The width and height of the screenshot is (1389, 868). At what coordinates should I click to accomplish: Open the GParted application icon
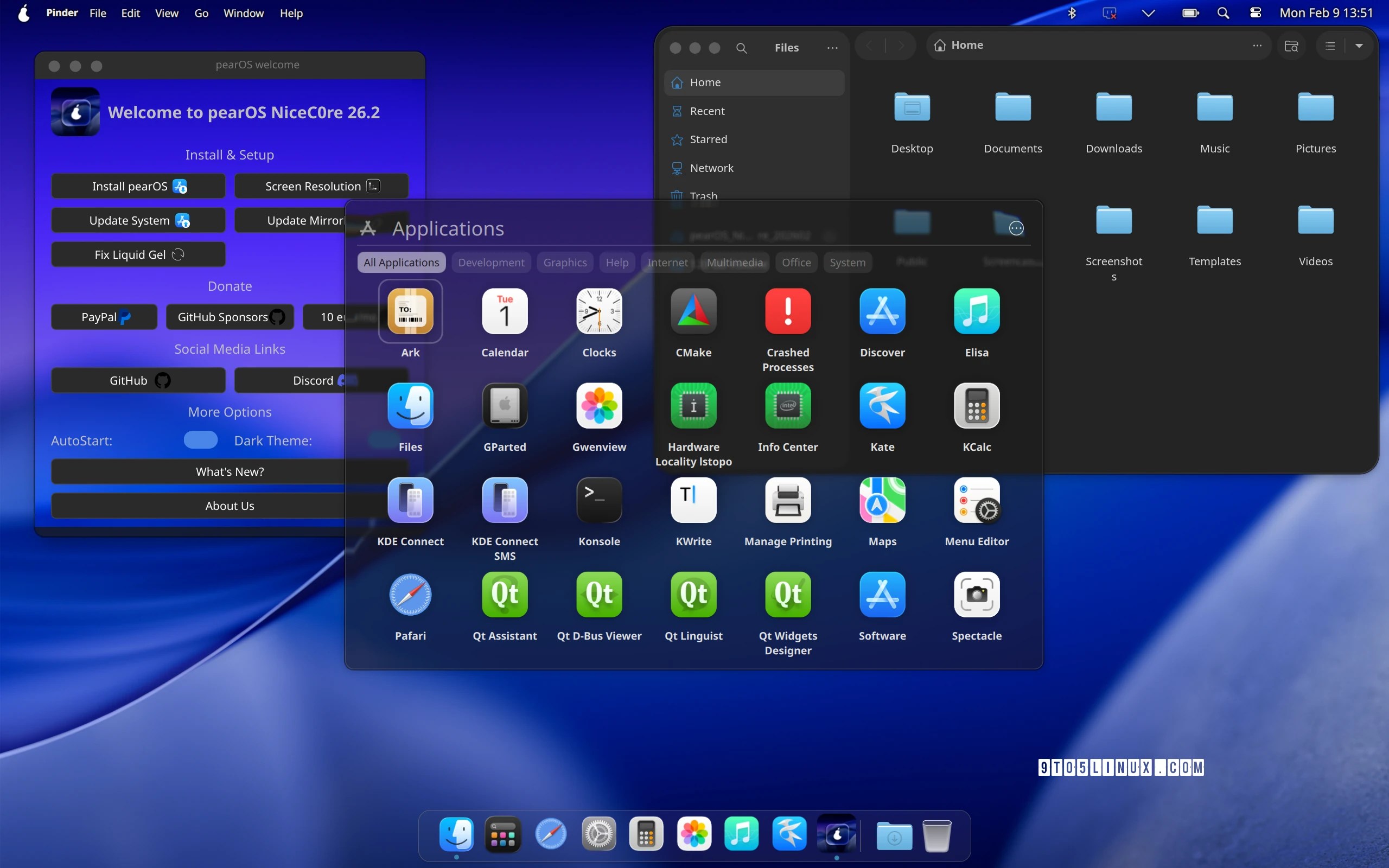tap(505, 406)
